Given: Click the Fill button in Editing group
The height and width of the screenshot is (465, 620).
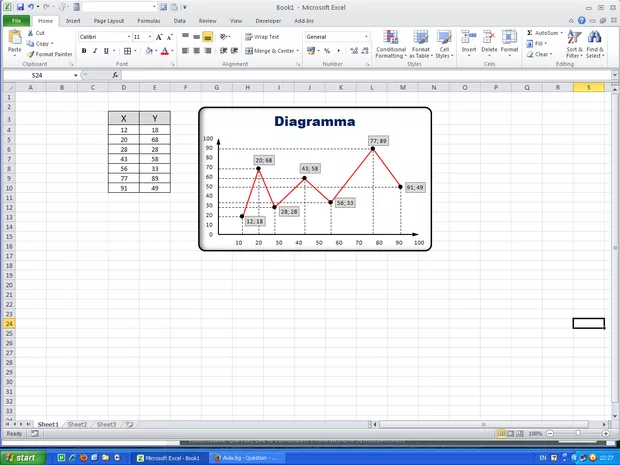Looking at the screenshot, I should click(537, 43).
